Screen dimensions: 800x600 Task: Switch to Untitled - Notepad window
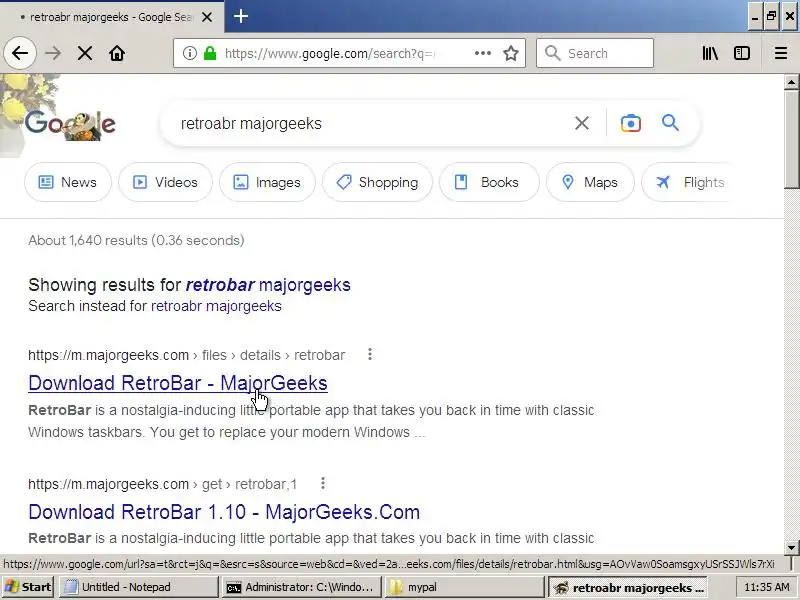(x=139, y=587)
